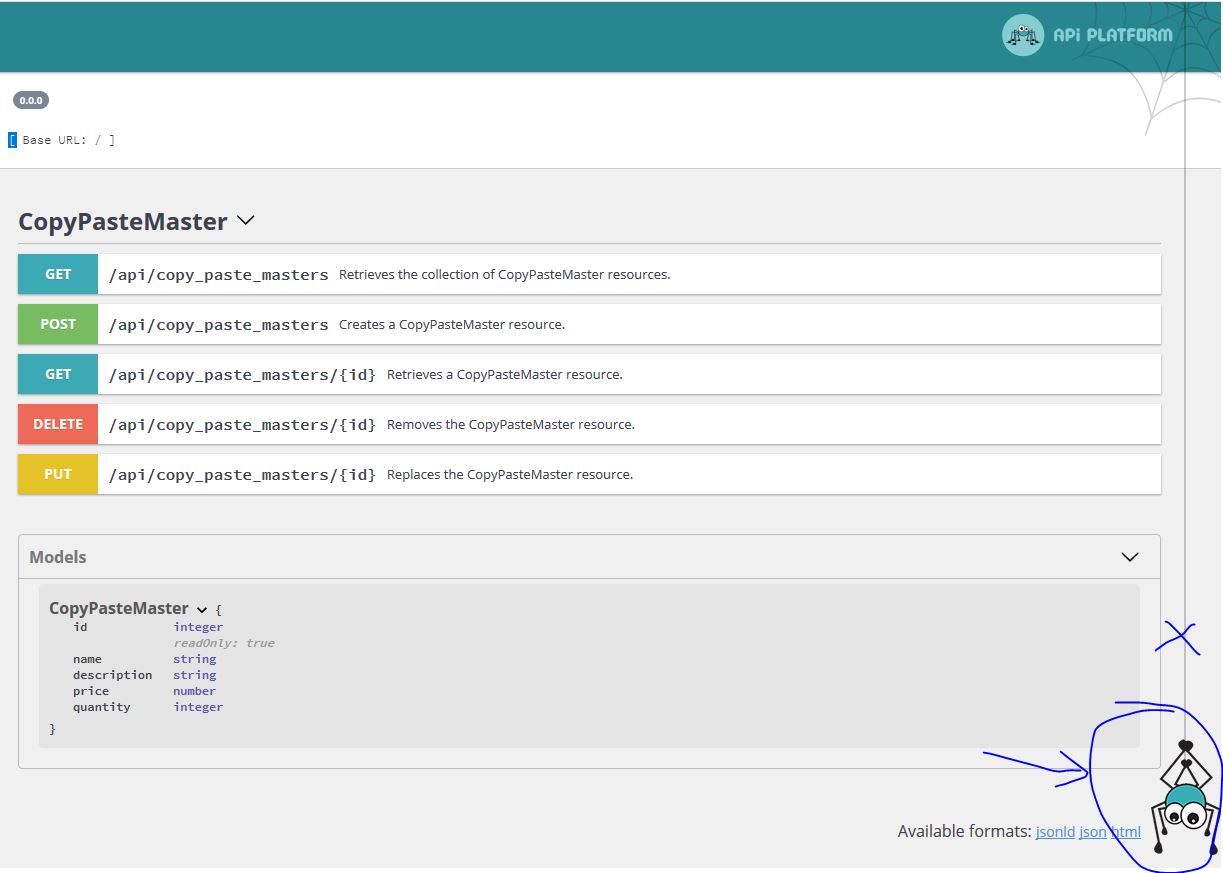Click the 'description' property in model
This screenshot has width=1223, height=873.
[113, 675]
